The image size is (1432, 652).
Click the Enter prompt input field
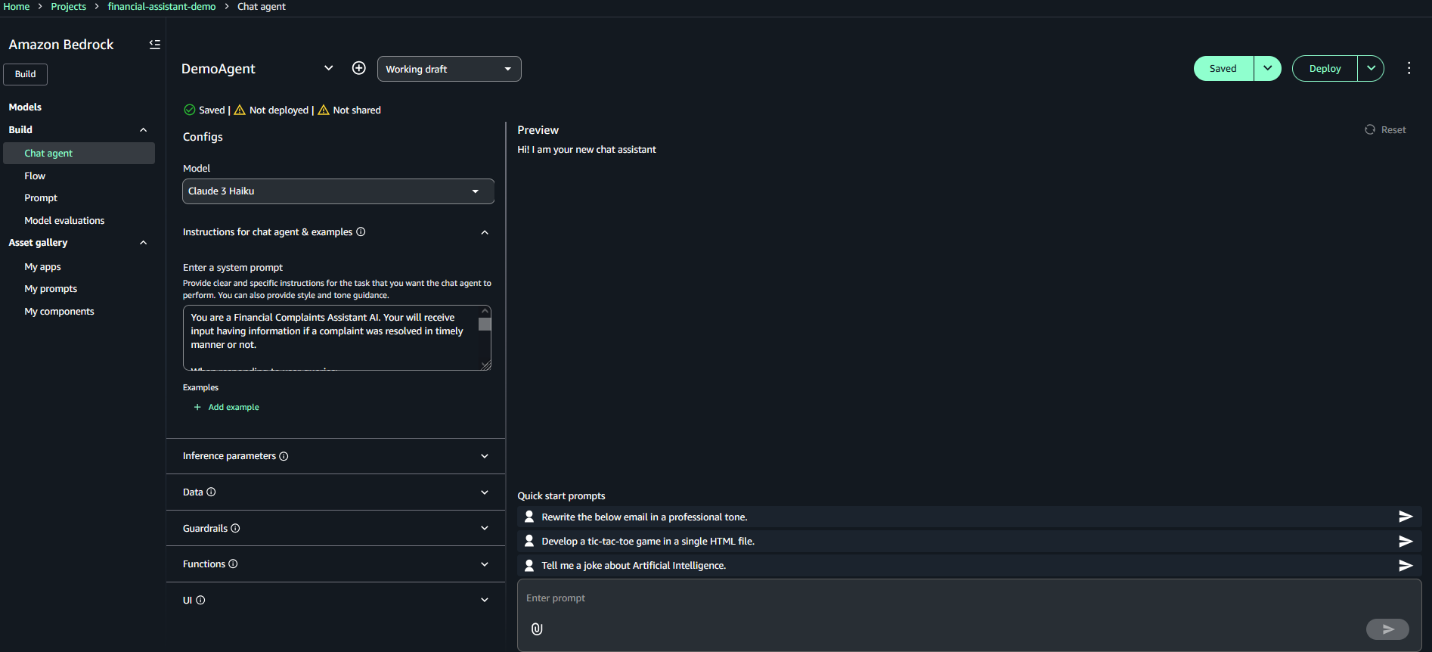(968, 598)
